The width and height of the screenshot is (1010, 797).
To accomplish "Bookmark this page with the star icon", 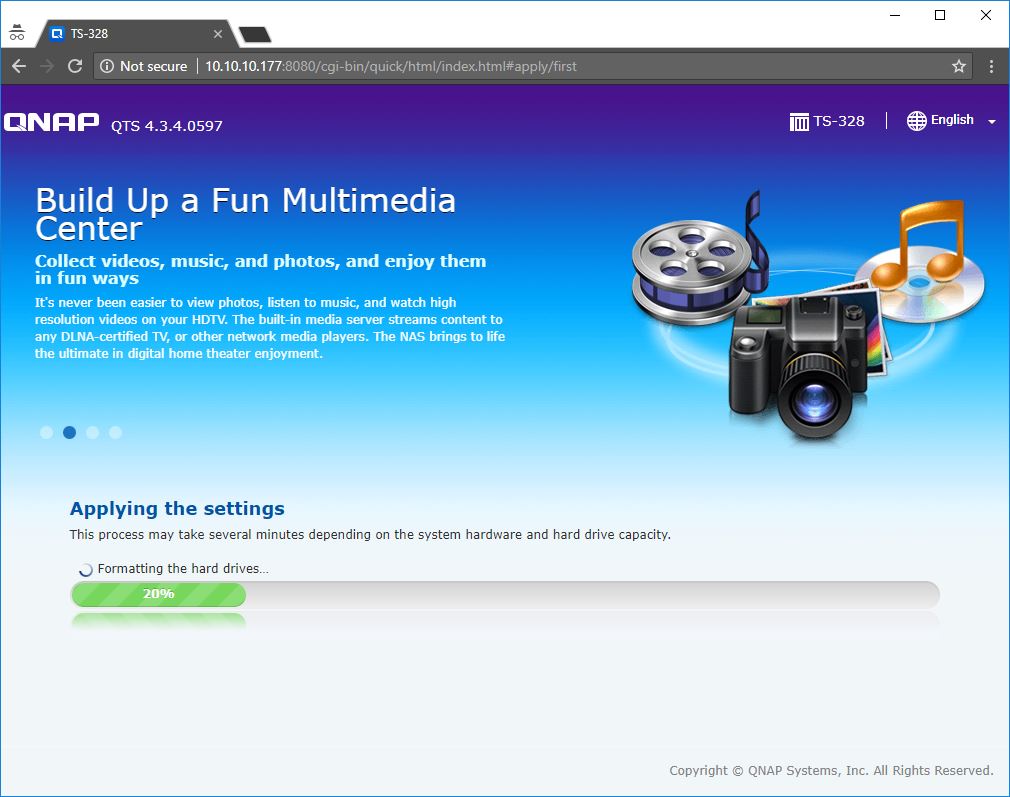I will coord(958,66).
